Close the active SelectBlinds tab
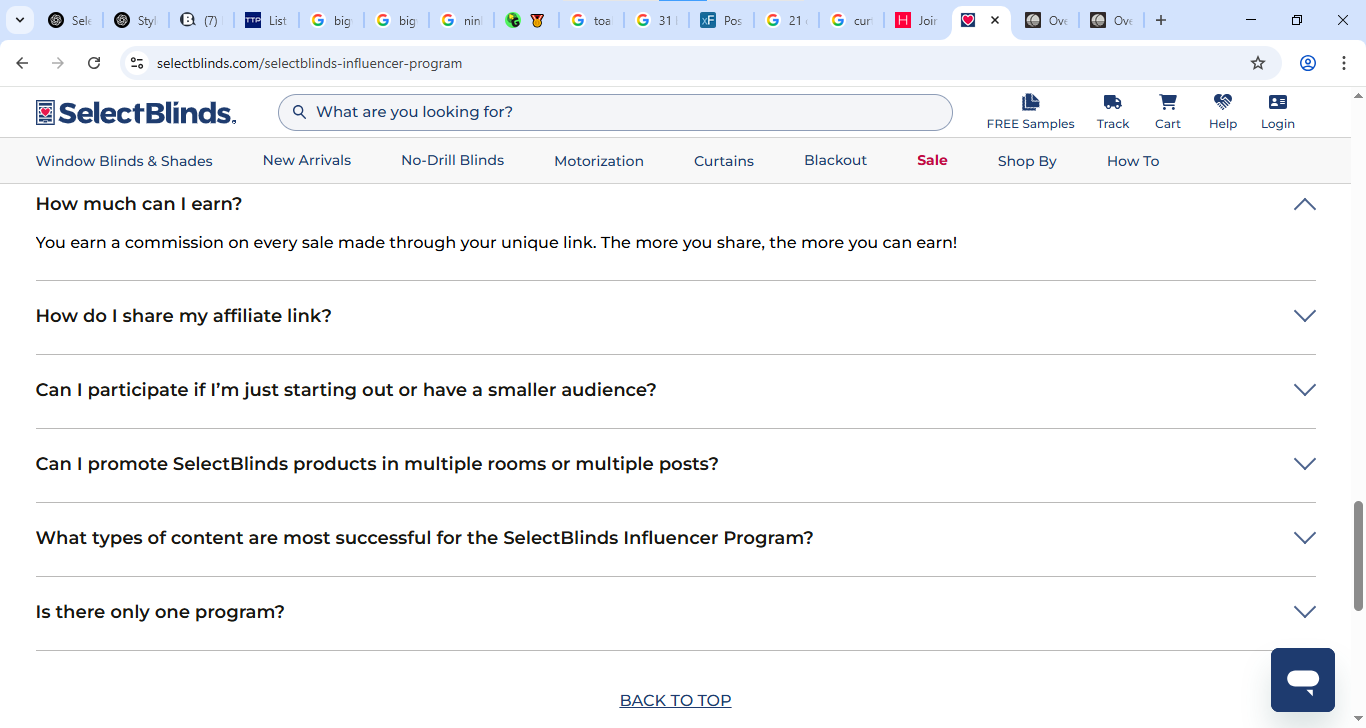Screen dimensions: 1366x728 995,20
